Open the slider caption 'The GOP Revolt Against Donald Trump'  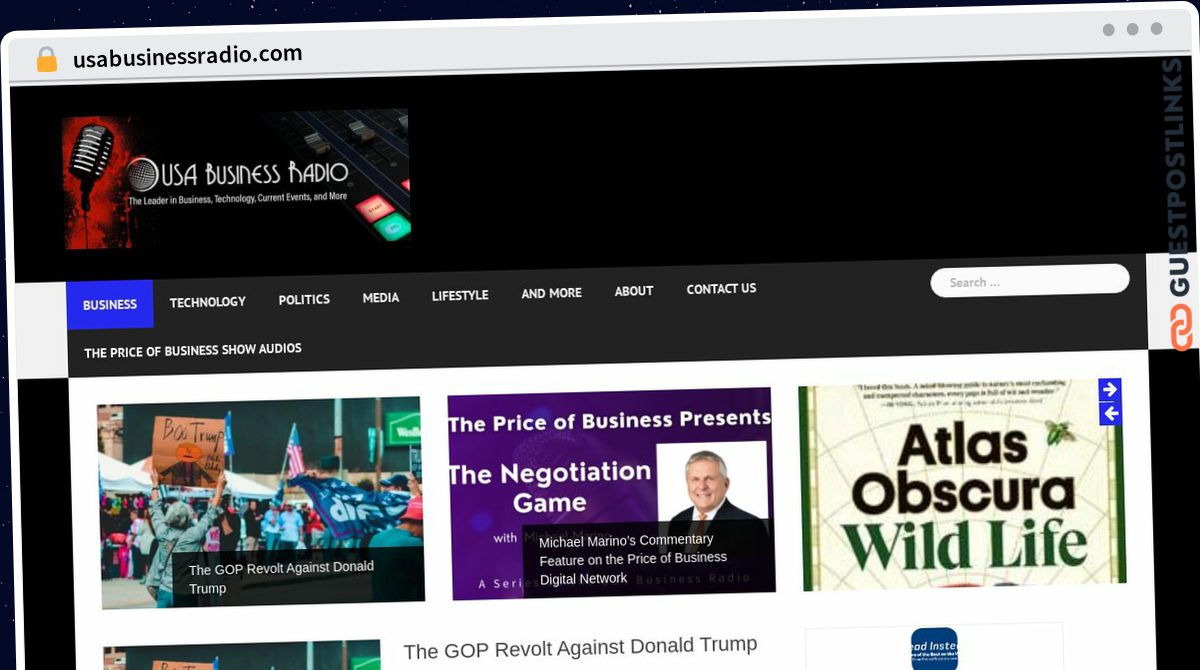click(281, 577)
